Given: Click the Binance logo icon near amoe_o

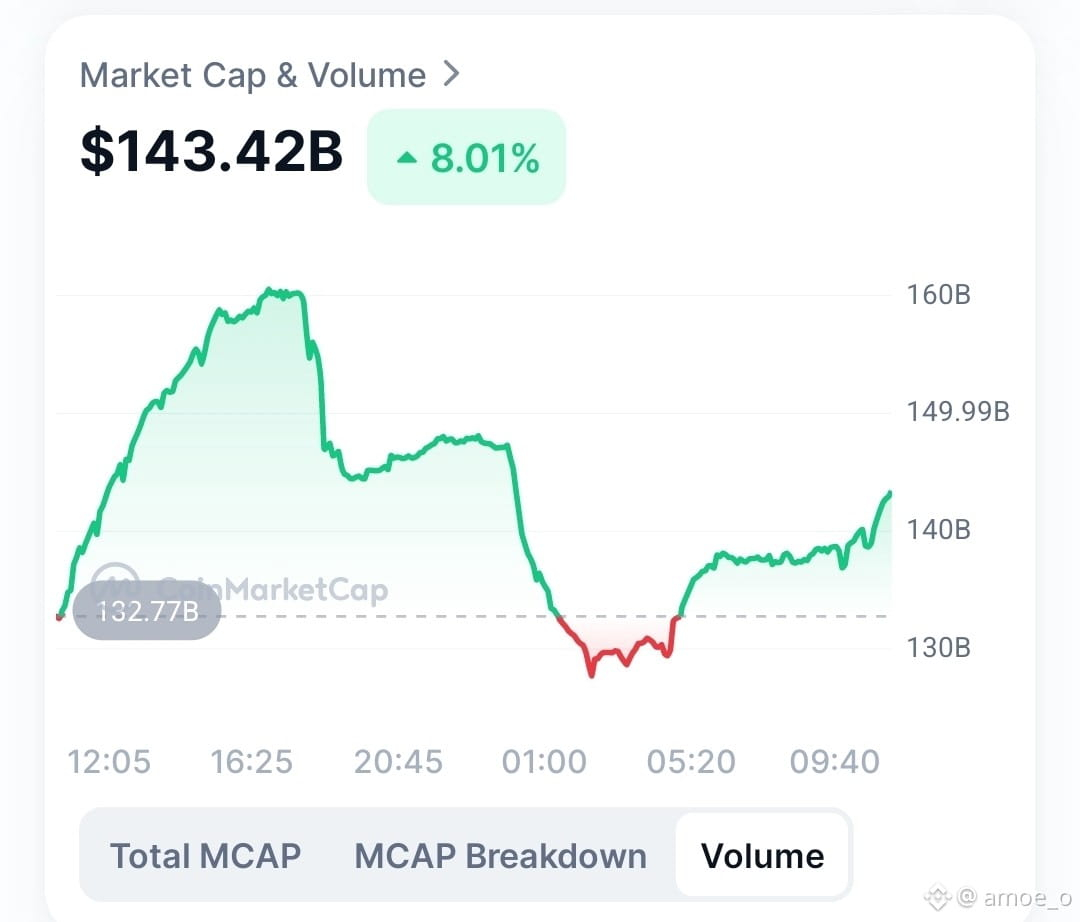Looking at the screenshot, I should 938,897.
